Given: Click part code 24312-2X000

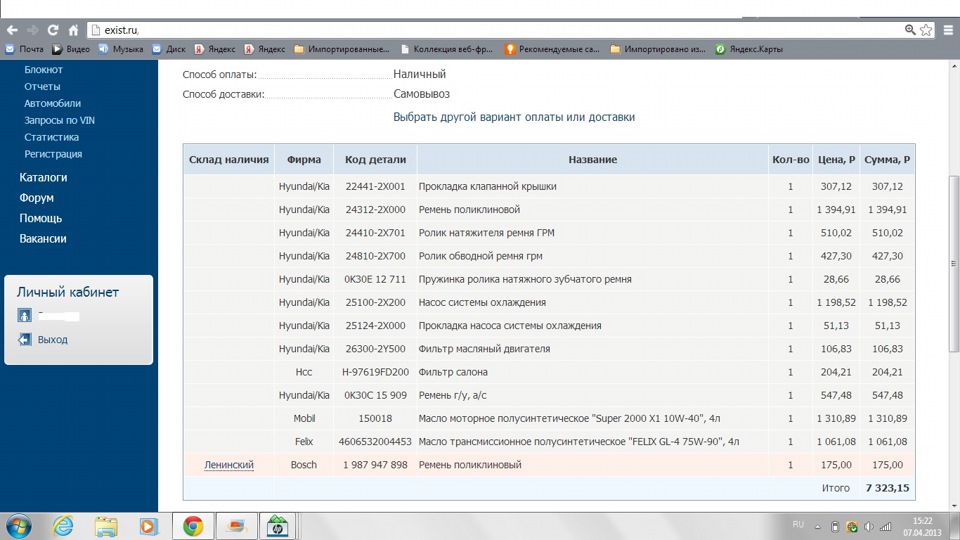Looking at the screenshot, I should coord(375,209).
